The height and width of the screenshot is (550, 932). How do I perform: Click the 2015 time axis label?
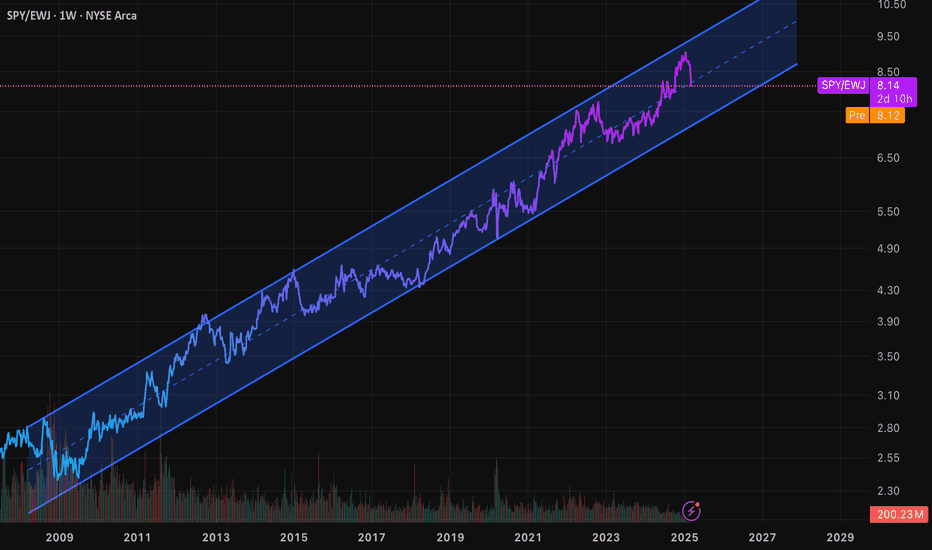point(294,538)
